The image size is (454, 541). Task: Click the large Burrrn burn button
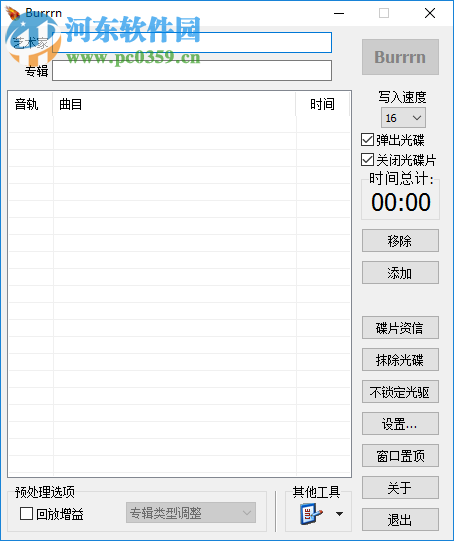click(400, 57)
